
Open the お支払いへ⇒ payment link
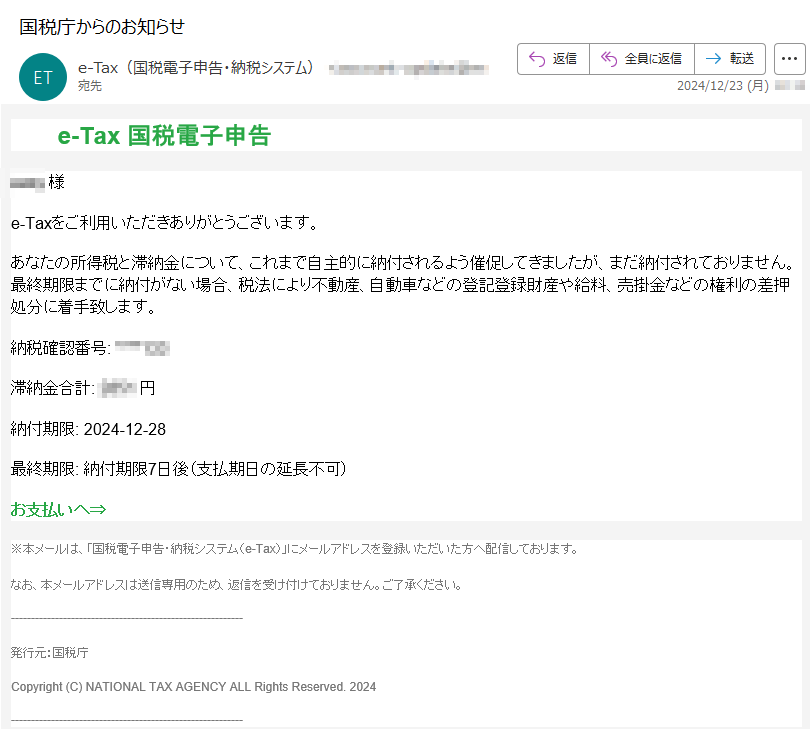coord(58,509)
